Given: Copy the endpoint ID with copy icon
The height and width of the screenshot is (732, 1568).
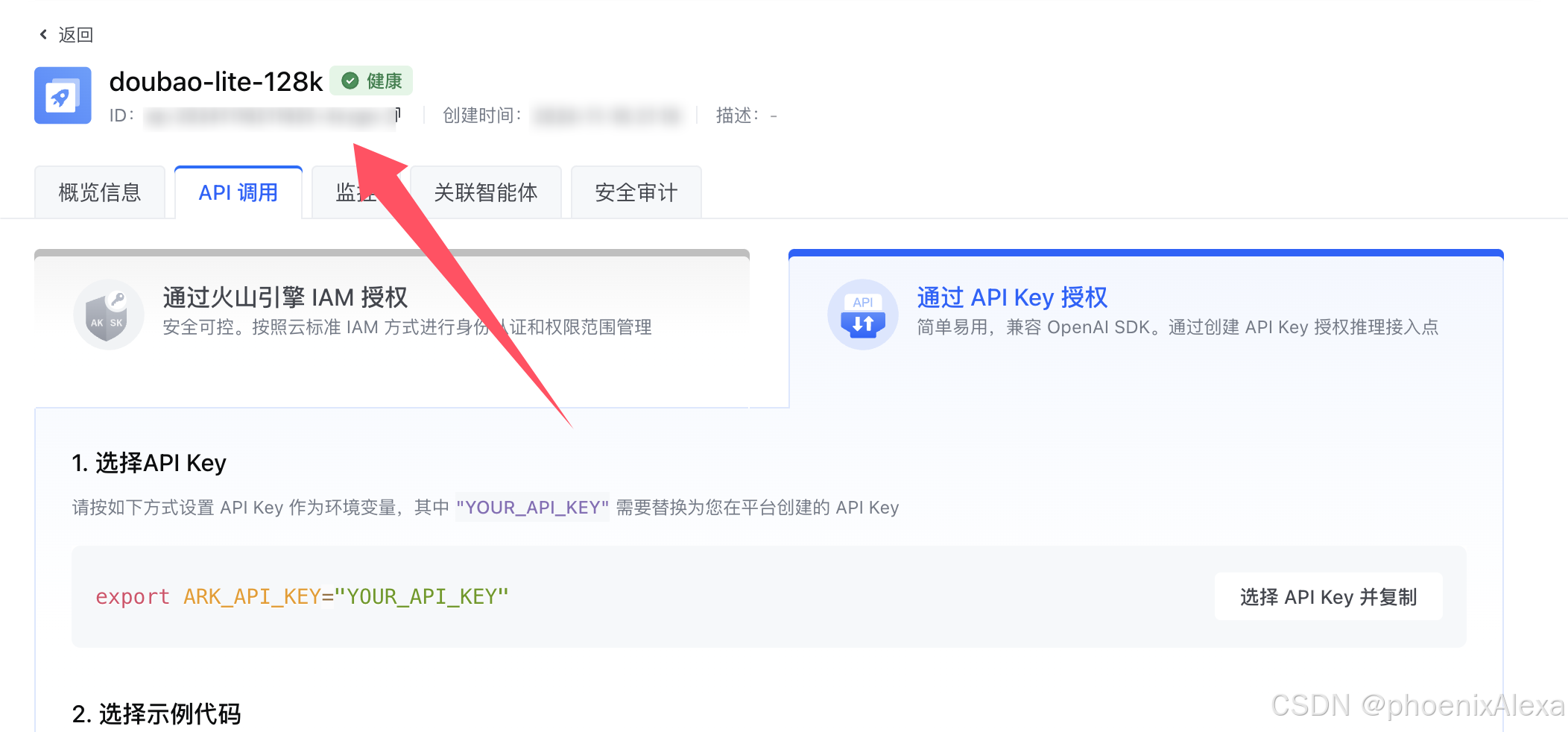Looking at the screenshot, I should [x=397, y=114].
